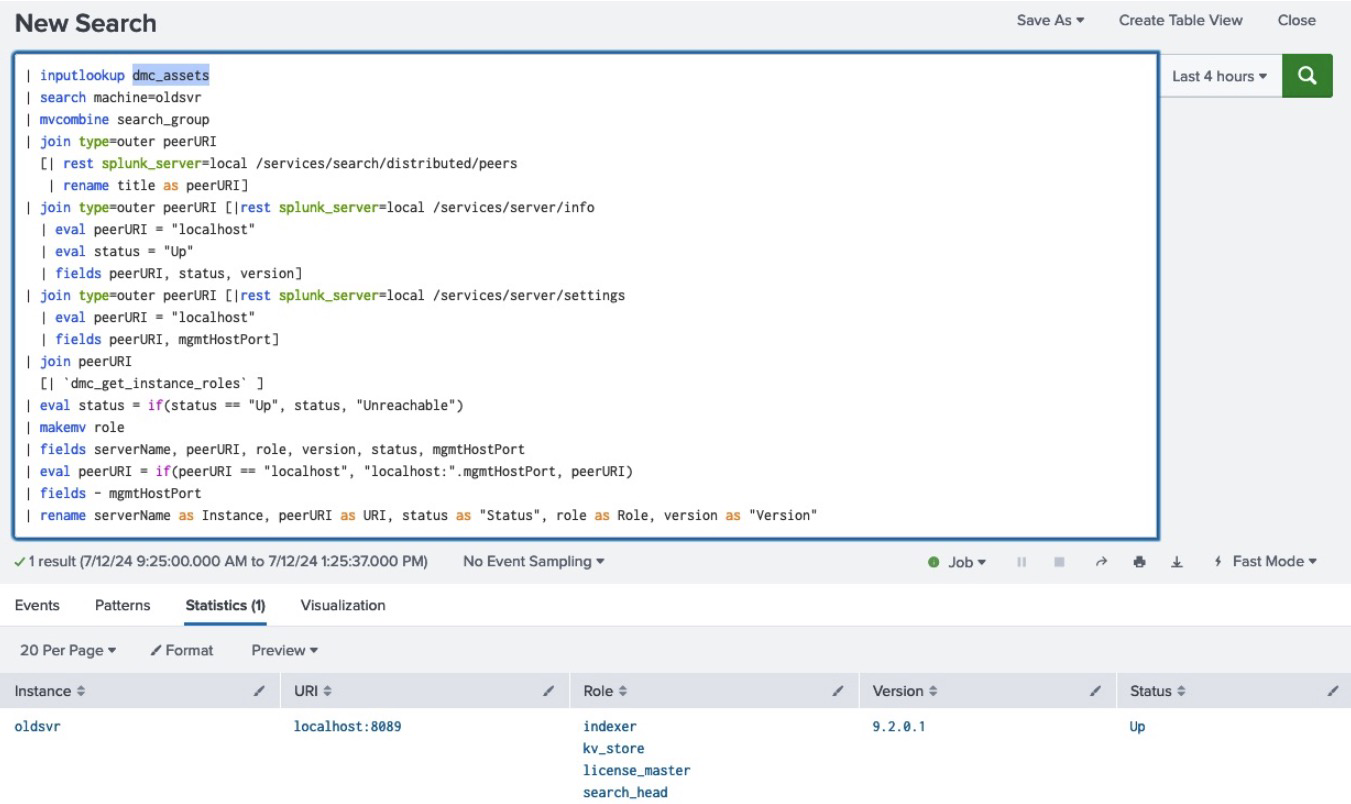The image size is (1351, 804).
Task: Edit the Status column format pencil
Action: [1332, 691]
